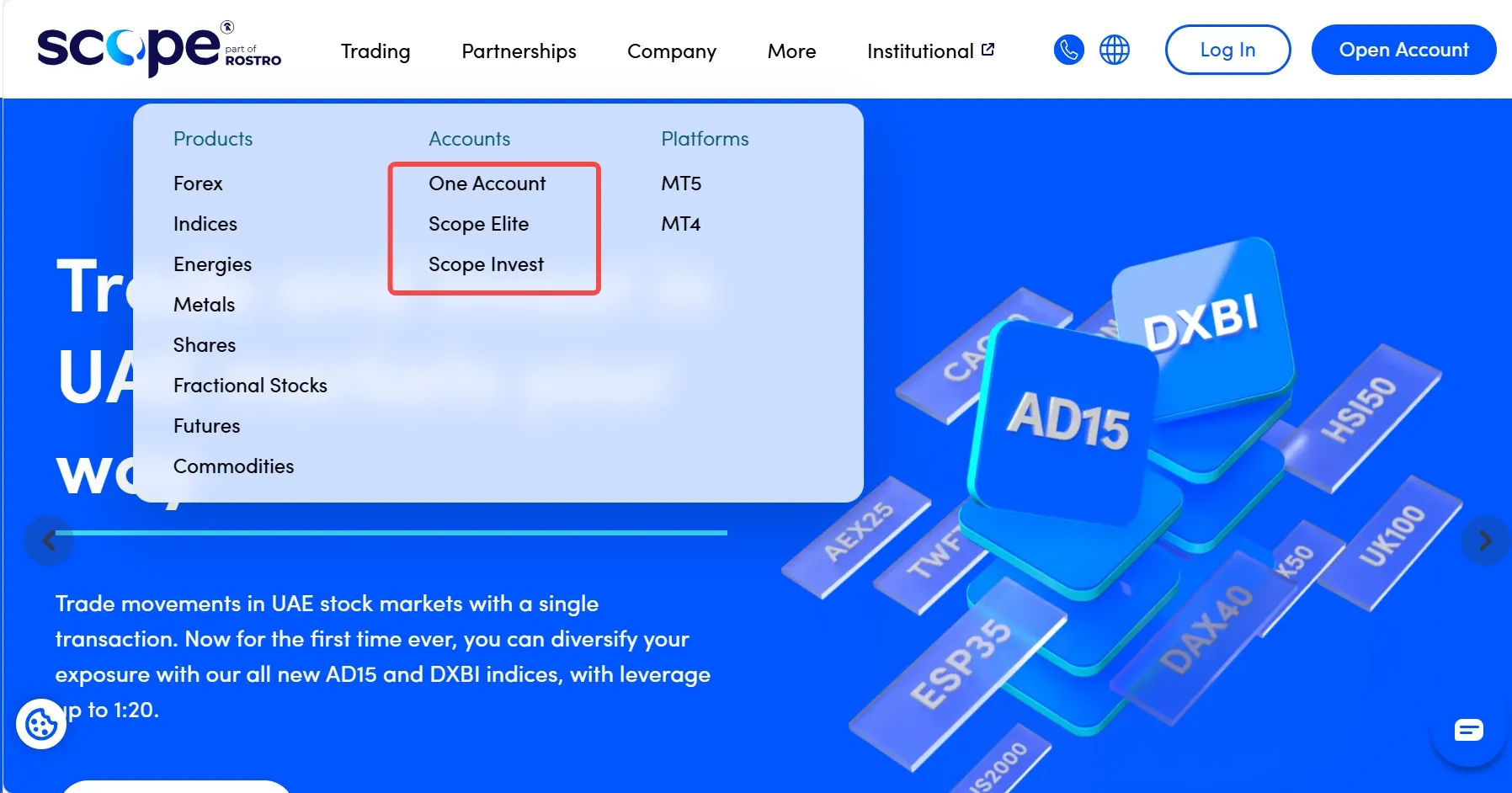The height and width of the screenshot is (793, 1512).
Task: Select Forex under Products
Action: click(x=198, y=184)
